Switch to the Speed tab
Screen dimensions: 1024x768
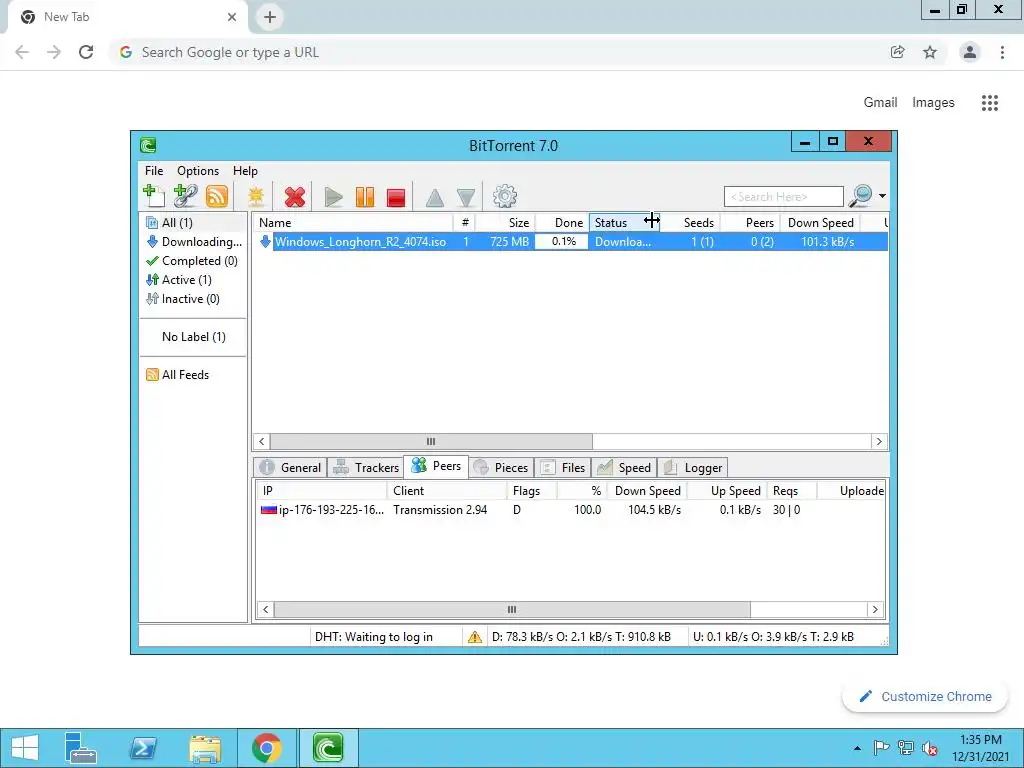pyautogui.click(x=624, y=468)
